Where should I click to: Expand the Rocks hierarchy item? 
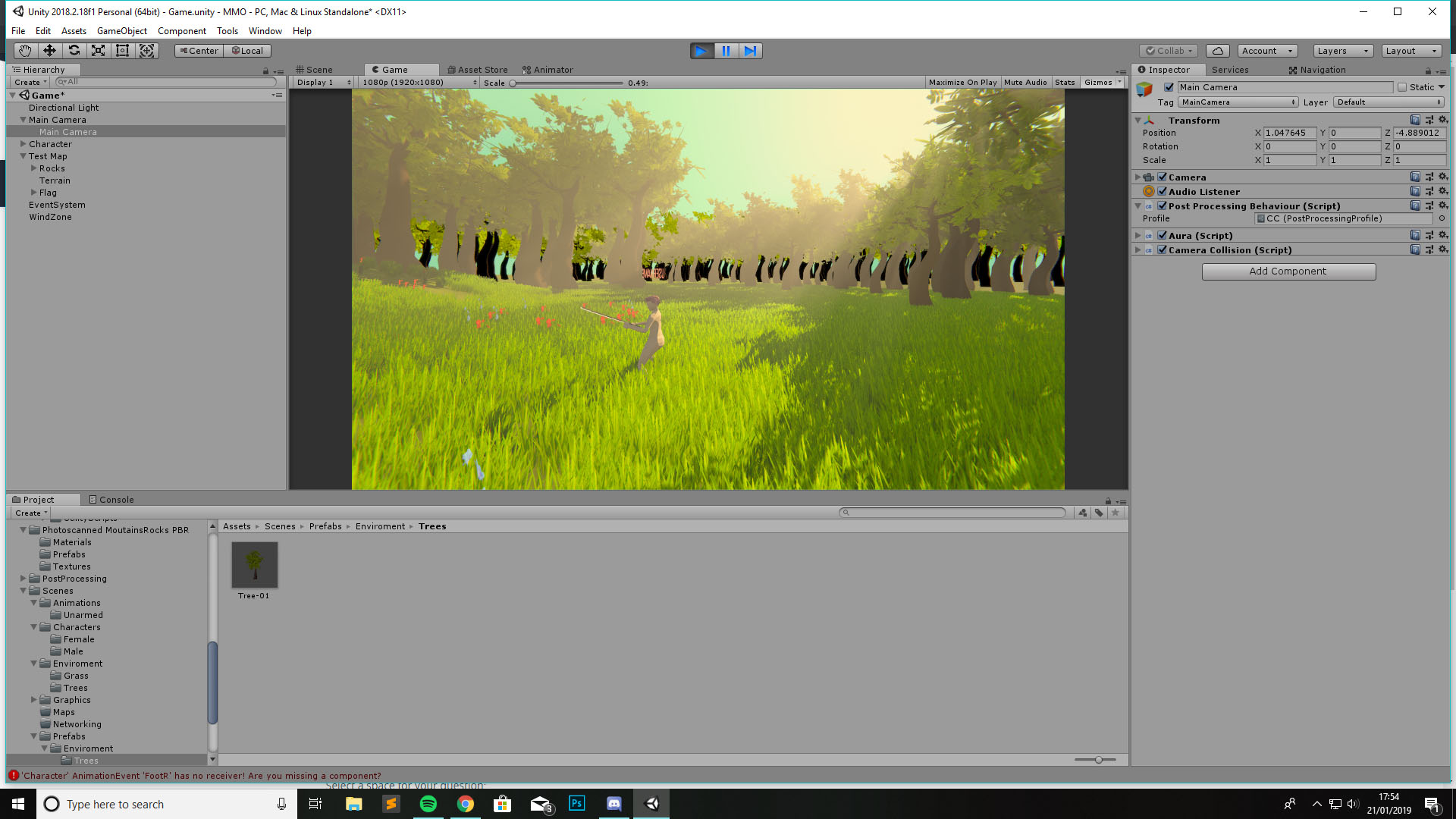point(33,168)
